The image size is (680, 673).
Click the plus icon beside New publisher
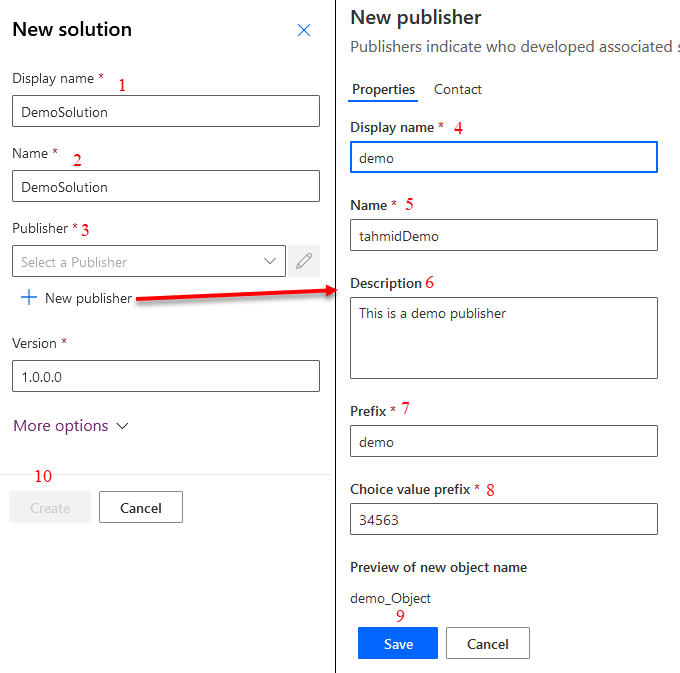pyautogui.click(x=29, y=298)
